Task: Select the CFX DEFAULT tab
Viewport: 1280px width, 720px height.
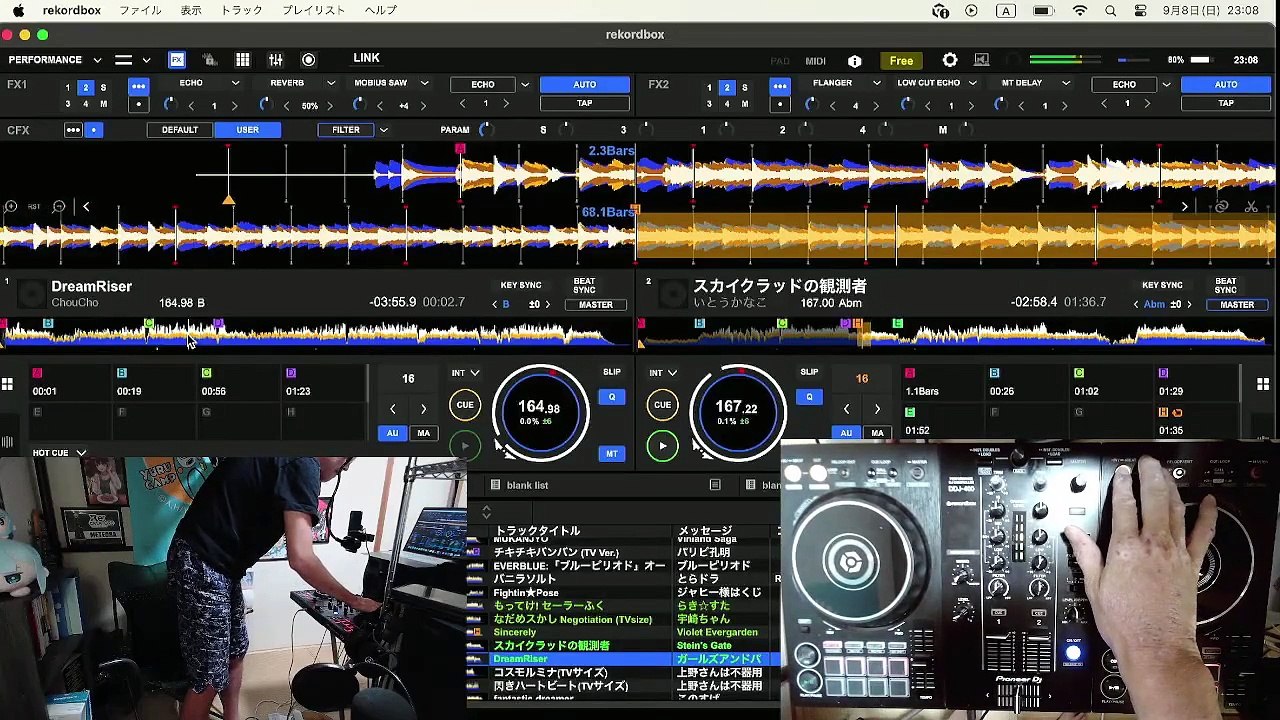Action: point(180,130)
